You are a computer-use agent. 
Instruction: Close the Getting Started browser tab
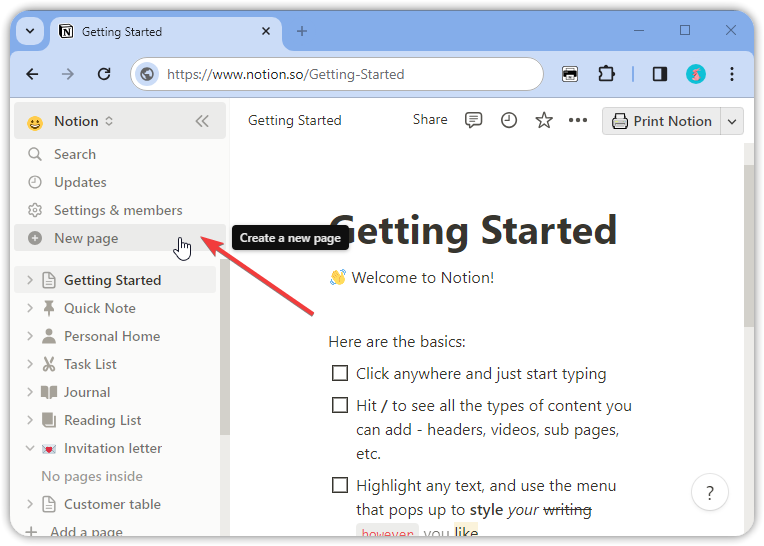pos(266,31)
